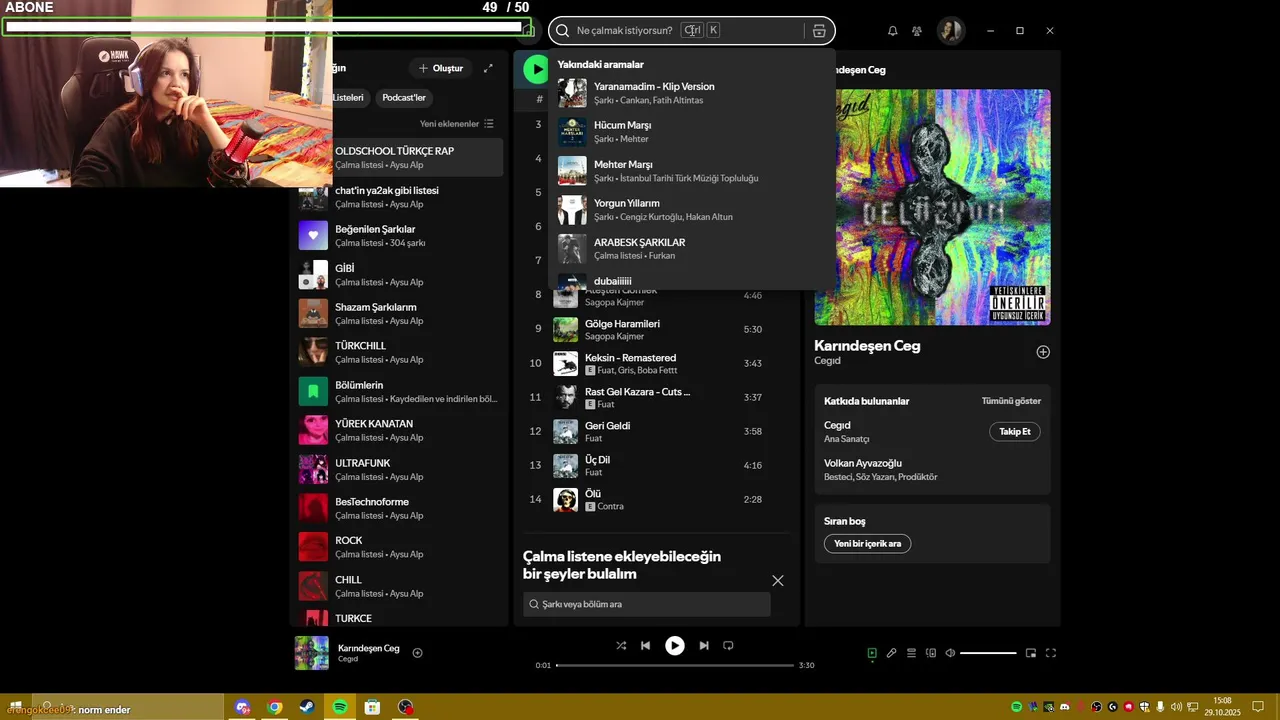Expand the library panel with the arrows icon
The height and width of the screenshot is (720, 1280).
pos(488,69)
